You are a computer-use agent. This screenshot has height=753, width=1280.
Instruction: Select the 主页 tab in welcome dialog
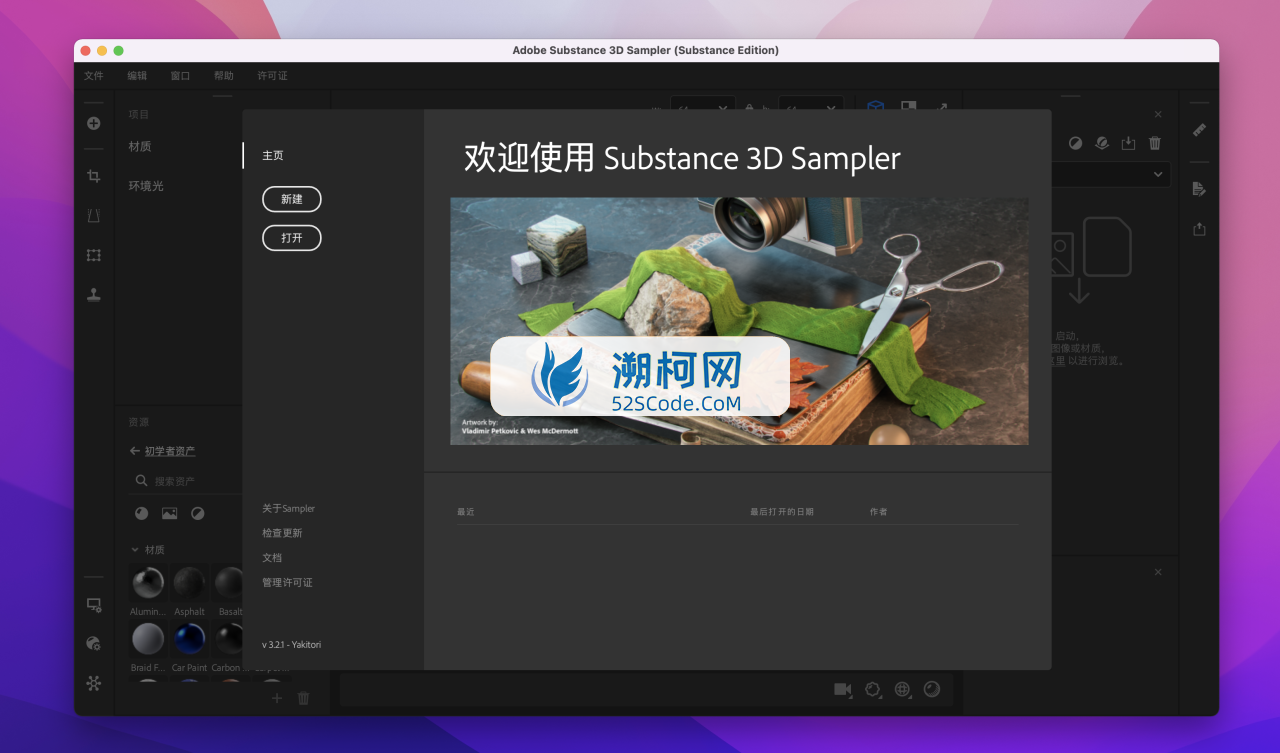point(273,155)
